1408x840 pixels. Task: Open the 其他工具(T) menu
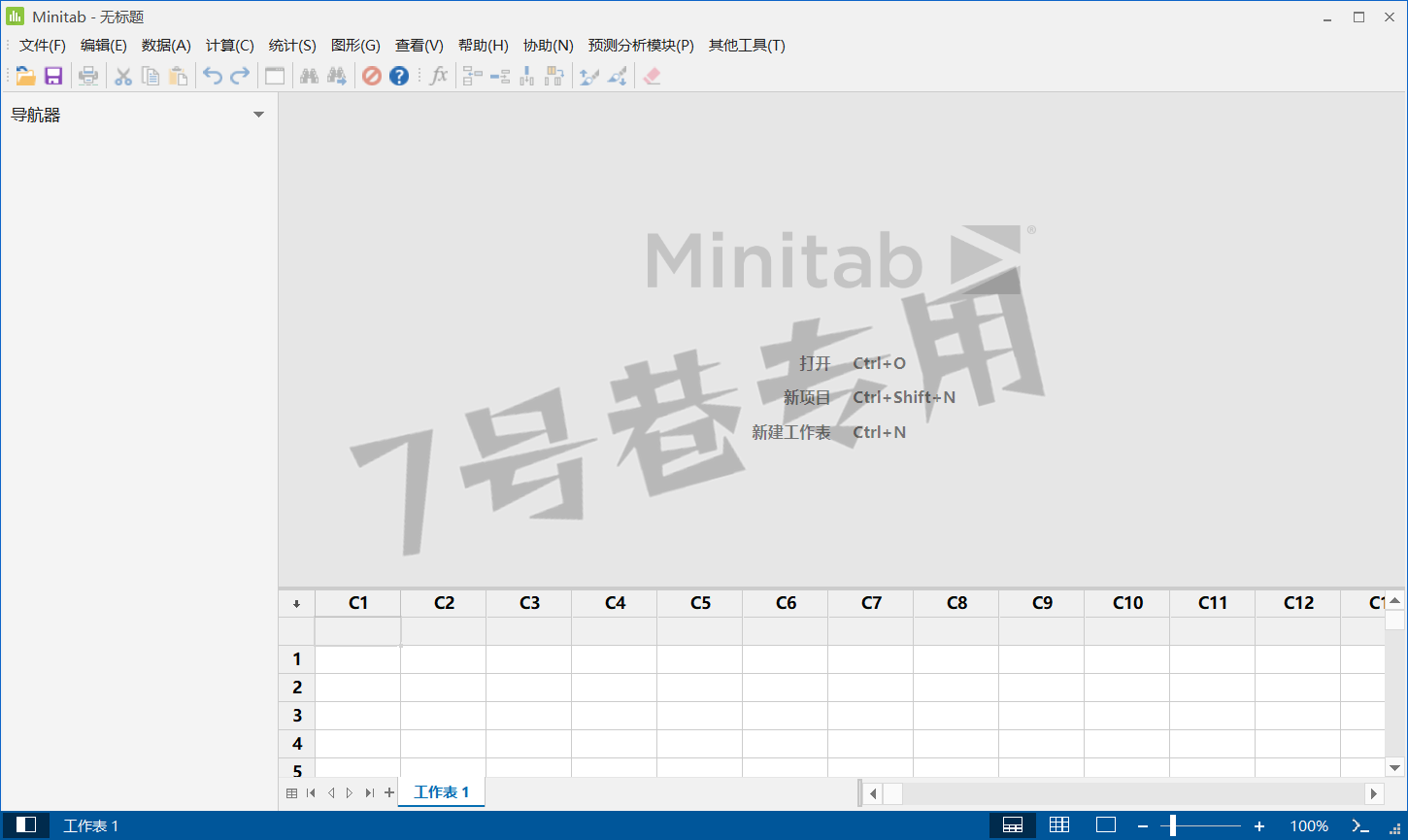[747, 46]
